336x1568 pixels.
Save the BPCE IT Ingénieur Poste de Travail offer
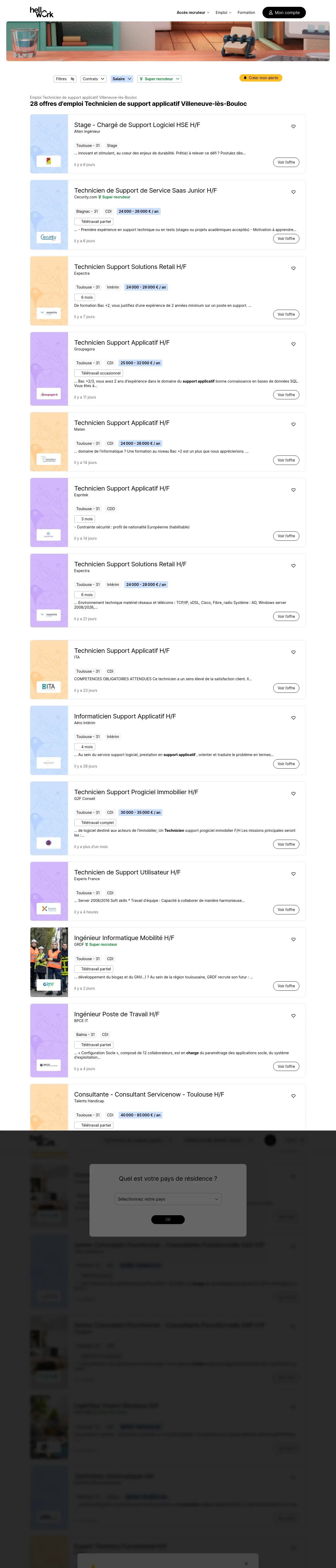coord(293,1016)
